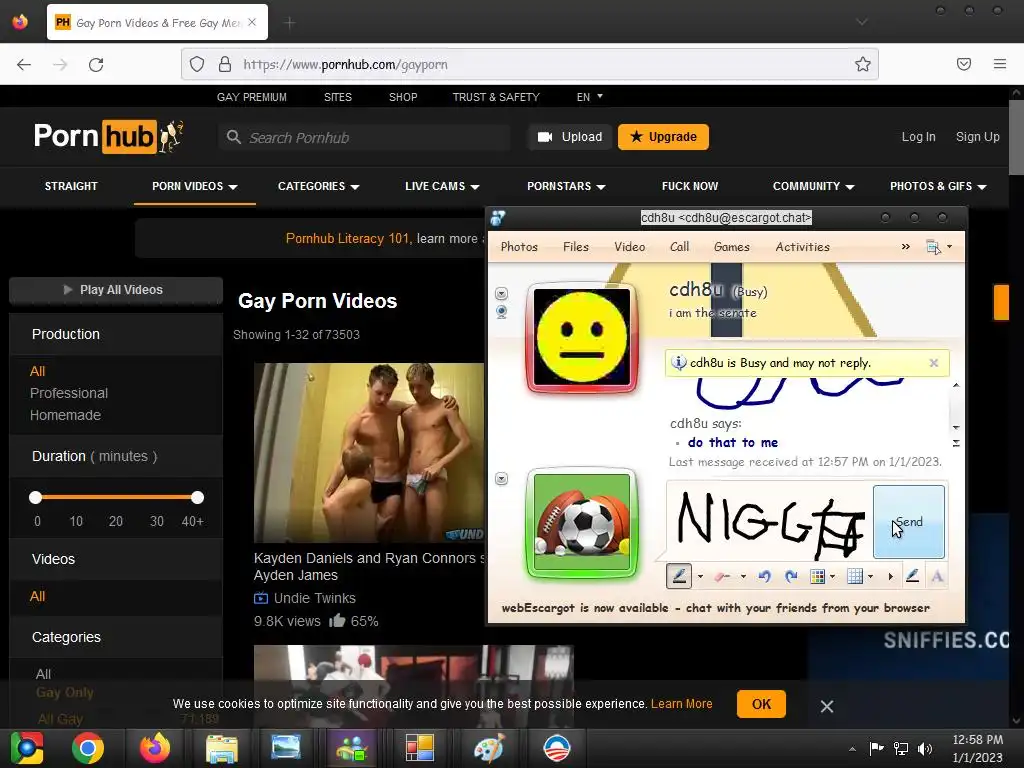Open the Photos tab in chat window
The width and height of the screenshot is (1024, 768).
519,247
